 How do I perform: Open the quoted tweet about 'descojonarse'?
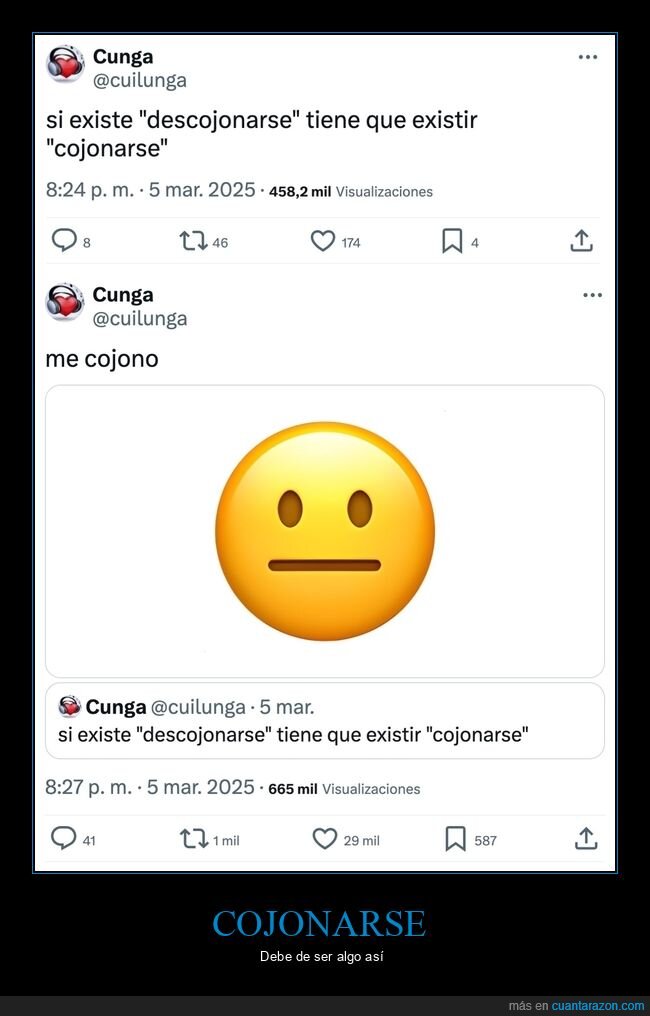pyautogui.click(x=325, y=721)
